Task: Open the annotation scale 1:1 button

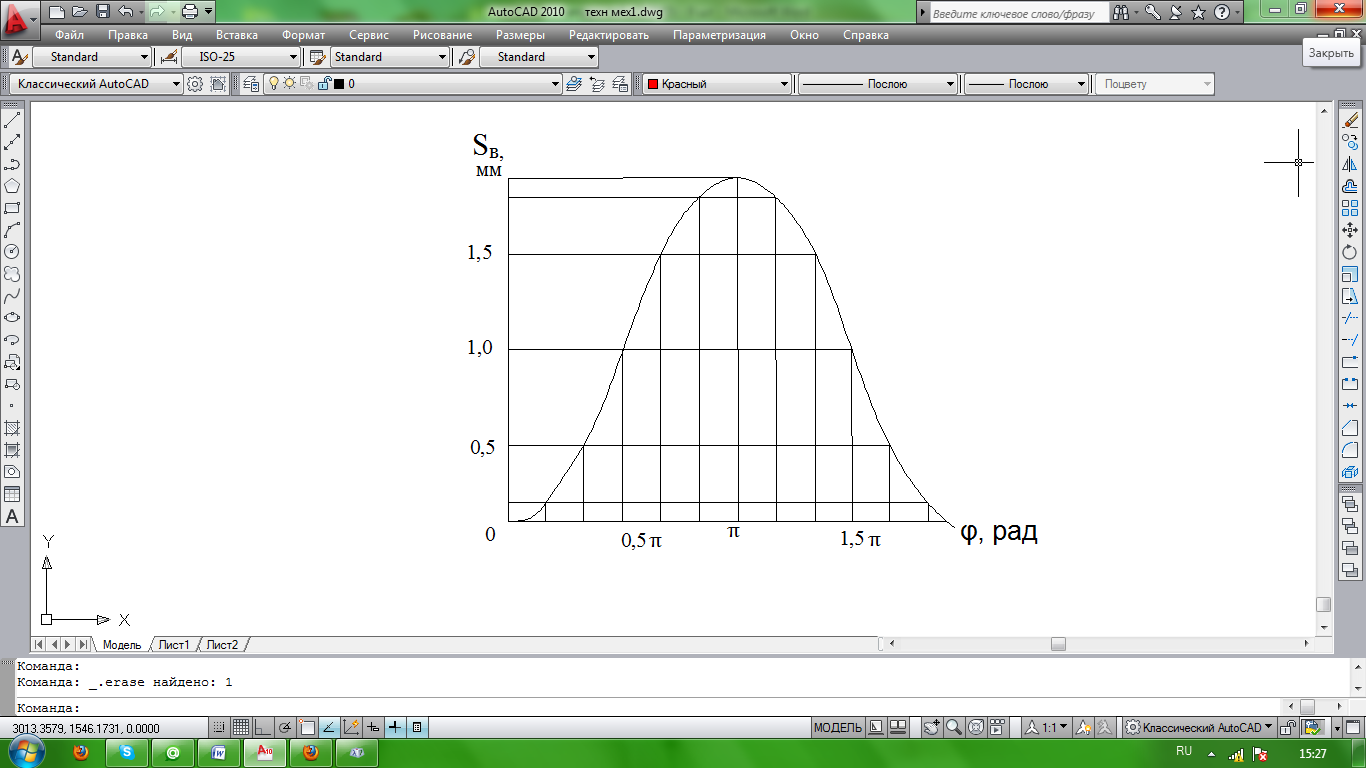Action: (1046, 728)
